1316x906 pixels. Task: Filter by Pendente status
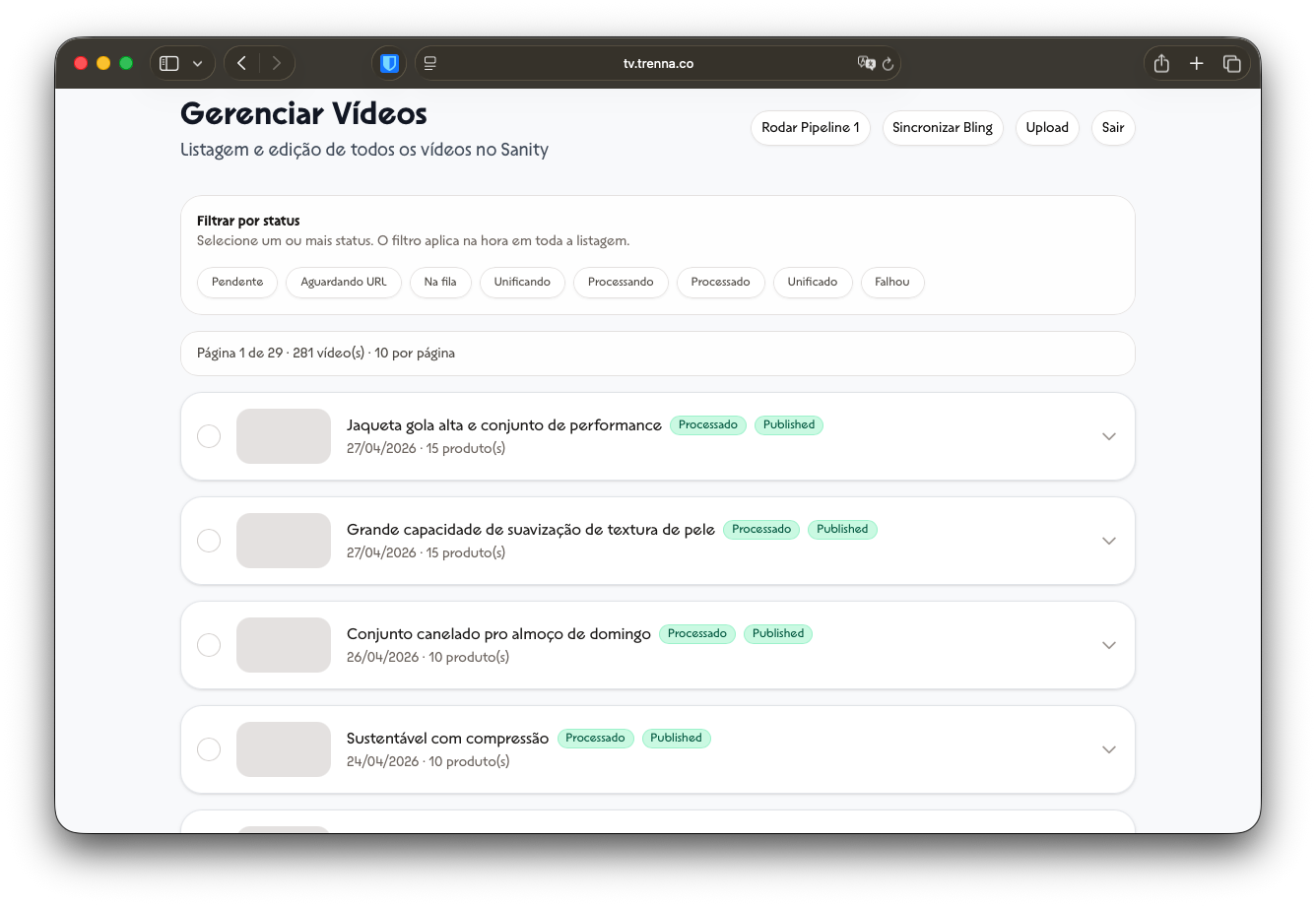[237, 282]
